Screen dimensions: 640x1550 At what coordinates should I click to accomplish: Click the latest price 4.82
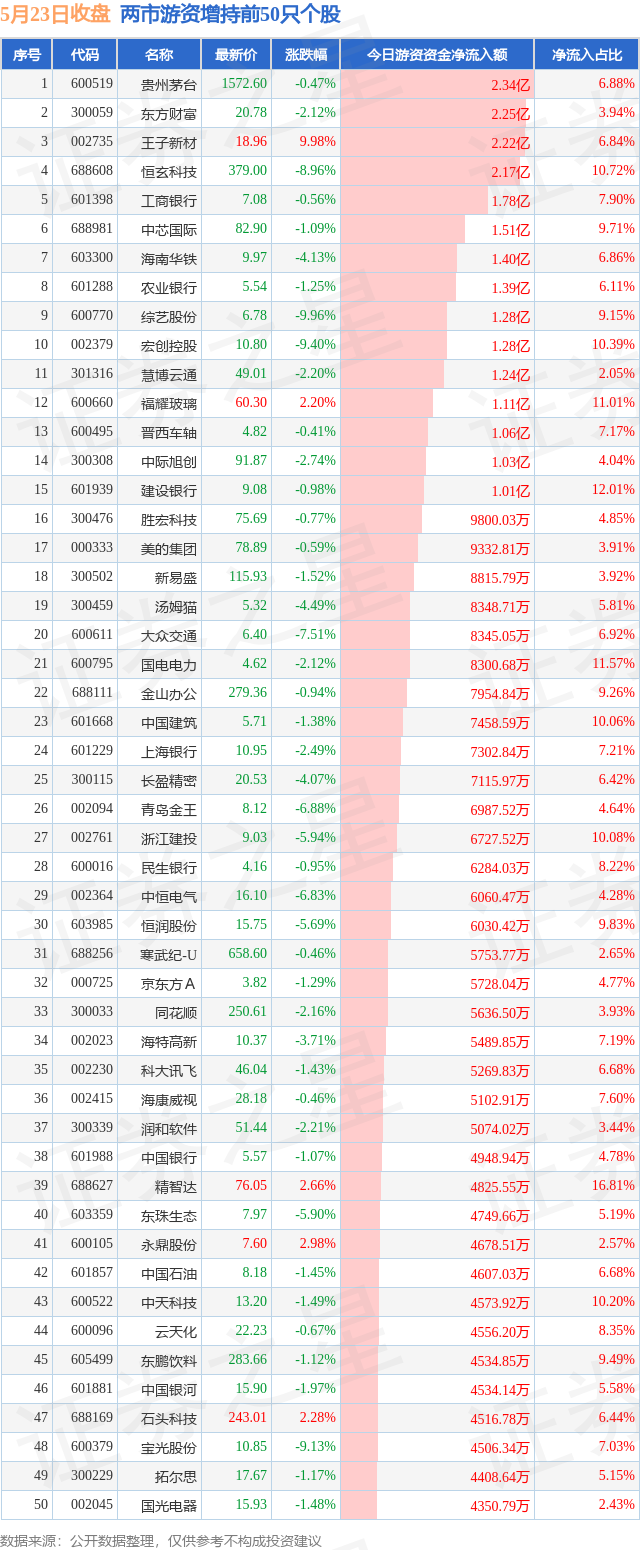[x=256, y=432]
